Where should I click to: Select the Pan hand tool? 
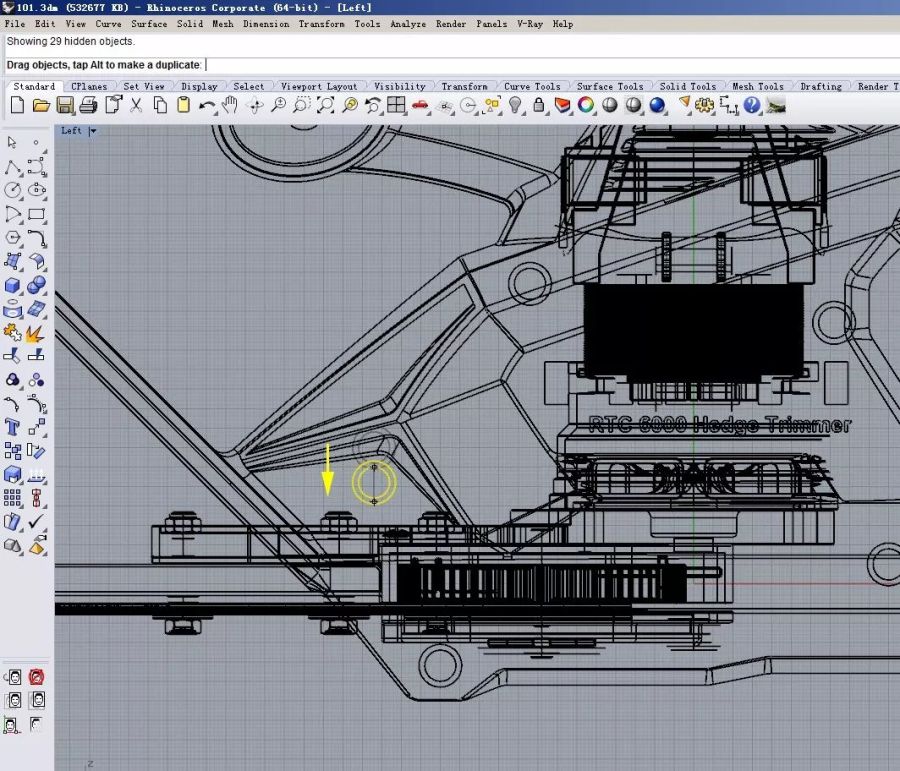pyautogui.click(x=230, y=105)
